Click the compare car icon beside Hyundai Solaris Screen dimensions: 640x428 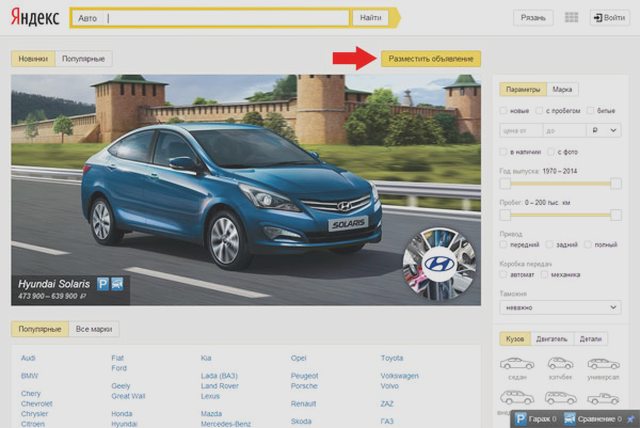click(117, 284)
